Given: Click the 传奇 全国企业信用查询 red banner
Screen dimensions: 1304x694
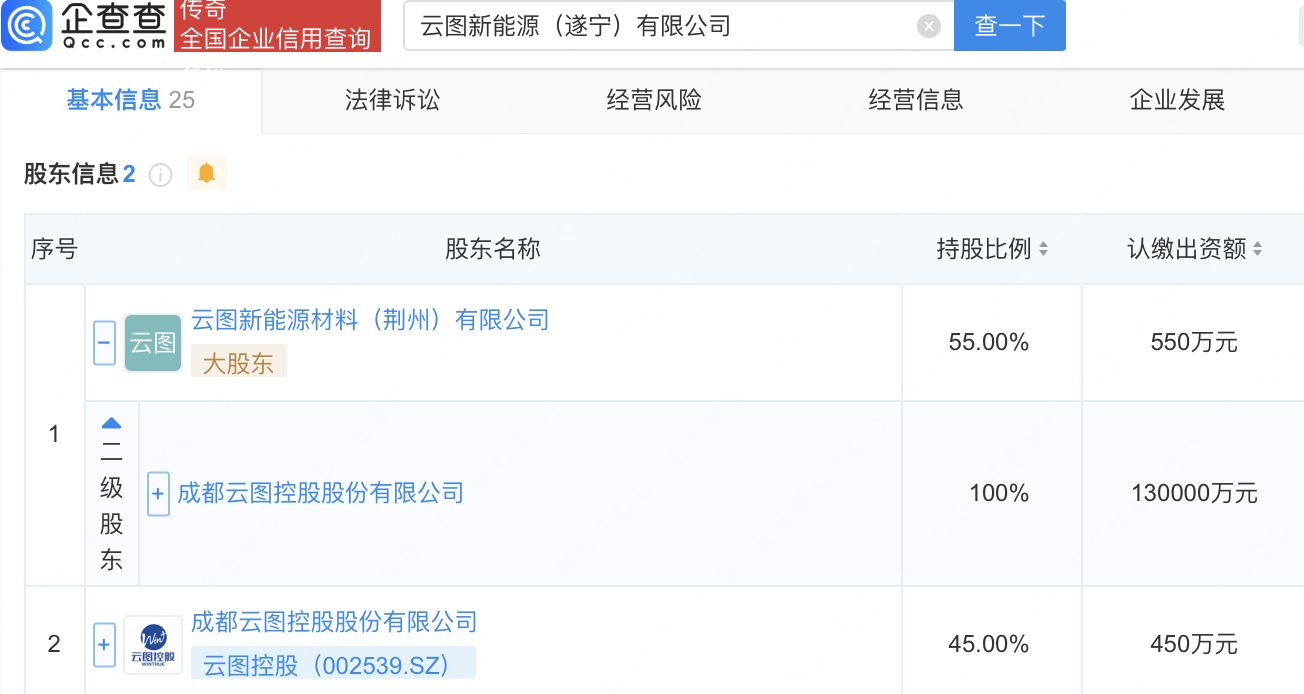Looking at the screenshot, I should click(x=277, y=26).
